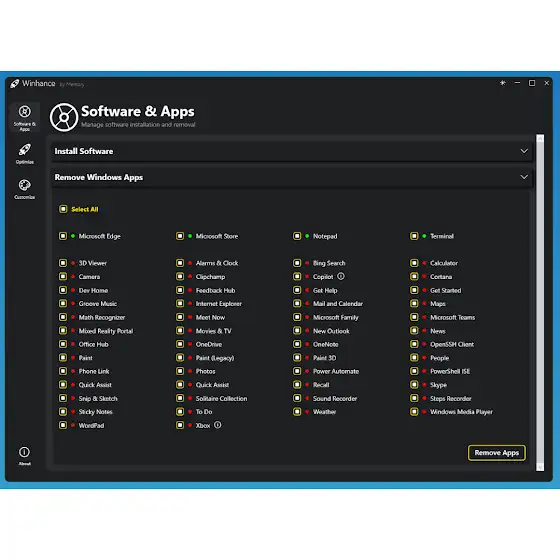This screenshot has width=560, height=560.
Task: Click the Feedback Hub label
Action: coord(215,290)
